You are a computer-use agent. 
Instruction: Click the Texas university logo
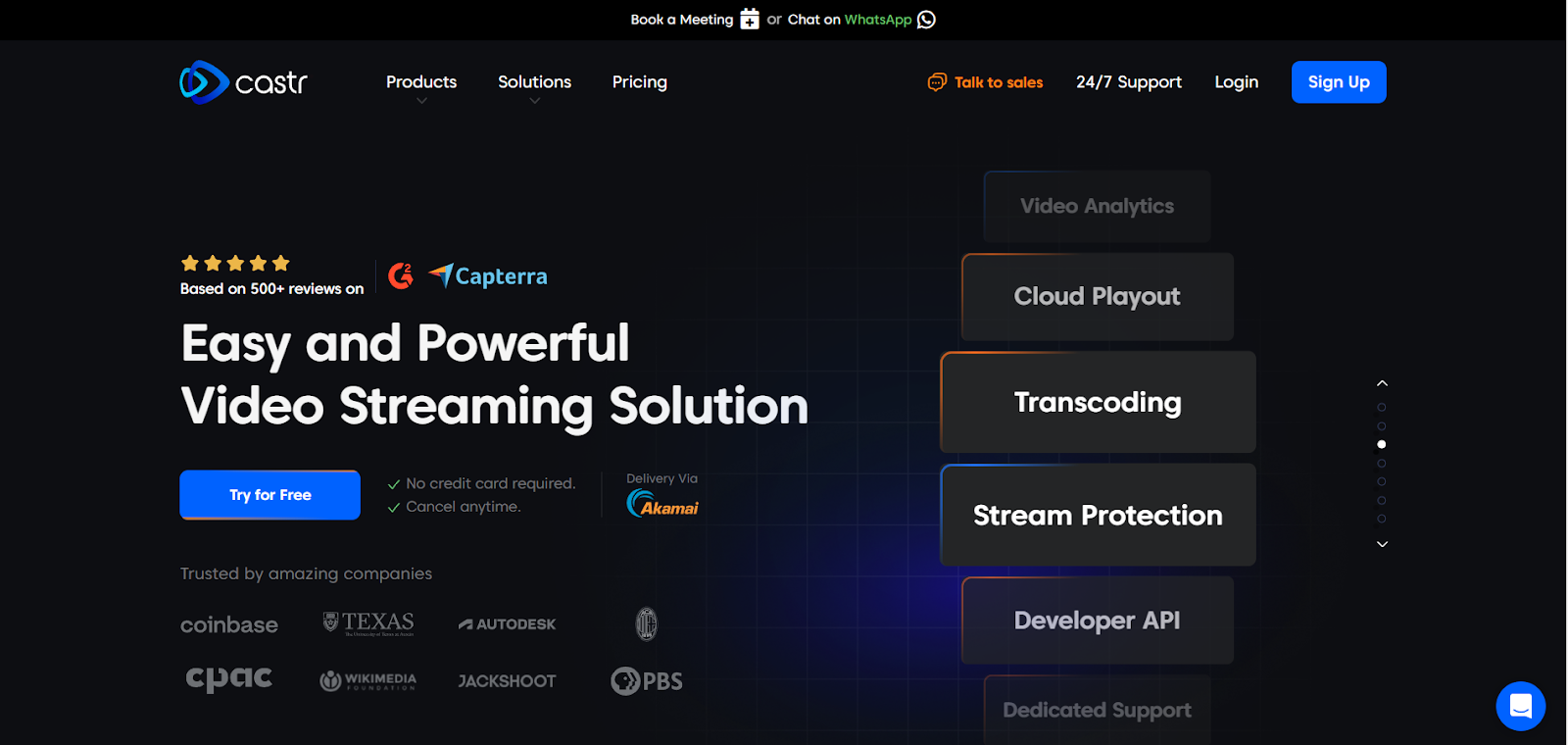point(368,623)
